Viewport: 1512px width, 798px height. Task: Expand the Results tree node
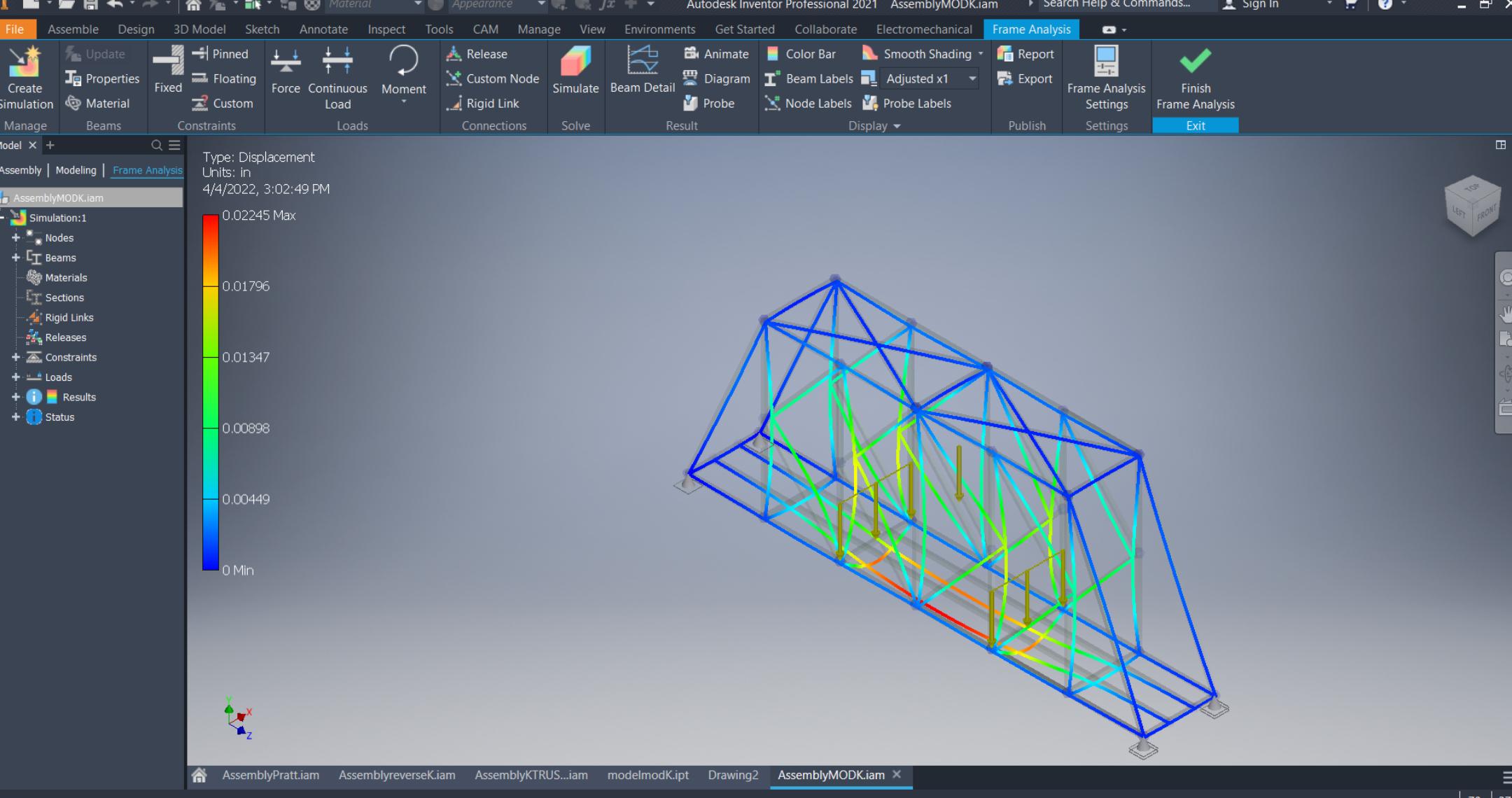(x=15, y=397)
